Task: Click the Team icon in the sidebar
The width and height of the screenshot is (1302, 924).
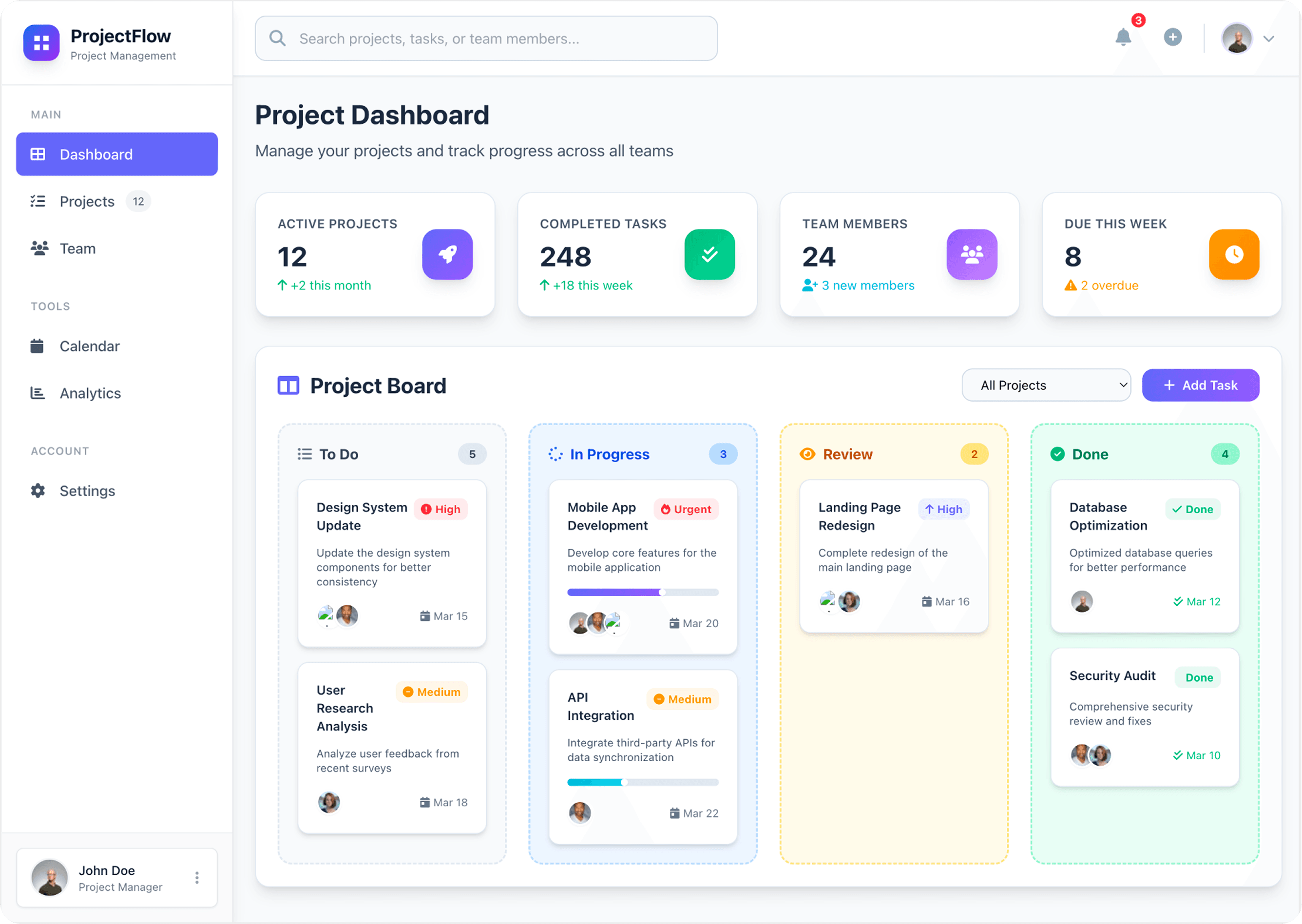Action: [x=38, y=248]
